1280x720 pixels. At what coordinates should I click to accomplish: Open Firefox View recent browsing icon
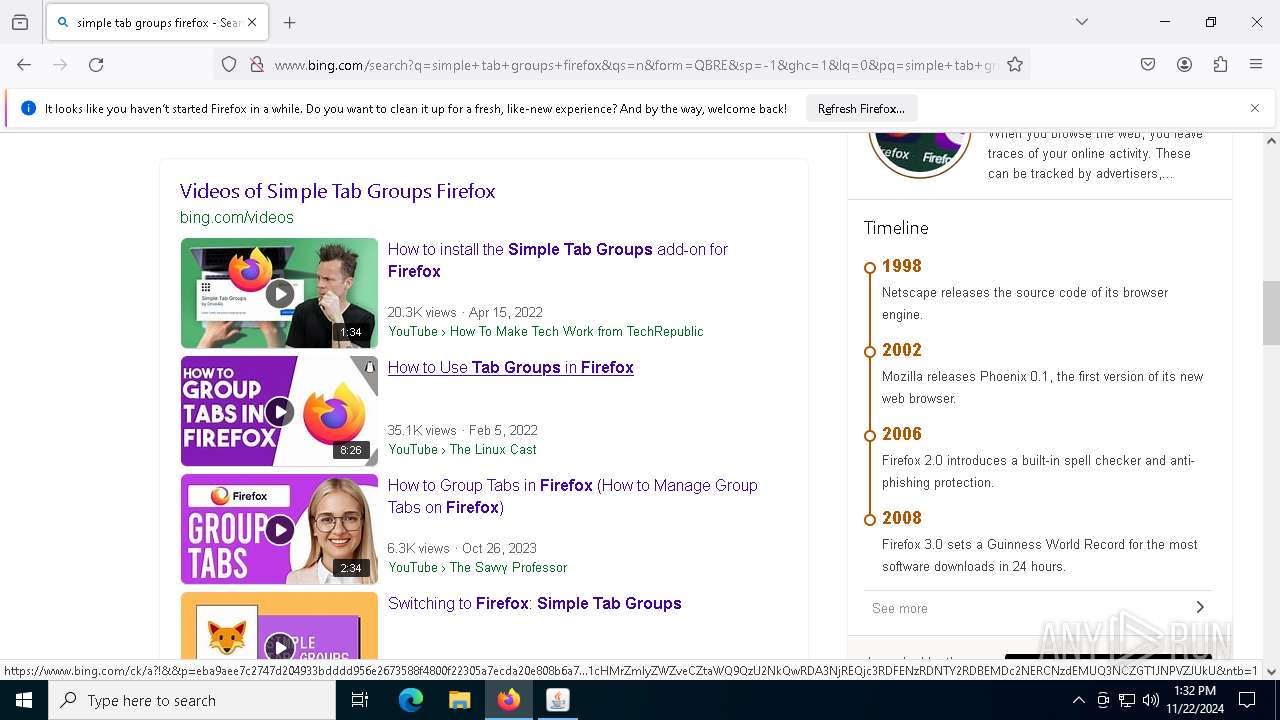click(x=20, y=22)
